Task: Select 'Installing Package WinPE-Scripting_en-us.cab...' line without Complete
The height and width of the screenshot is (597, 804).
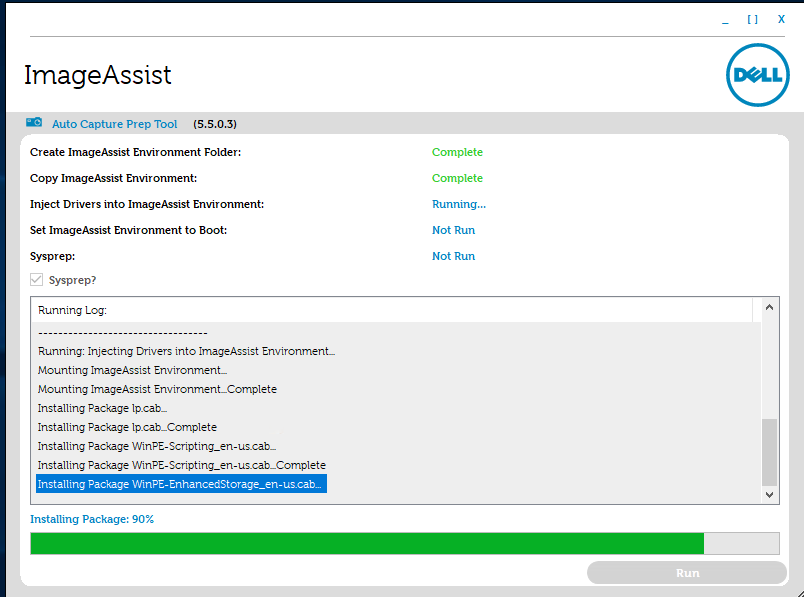Action: [157, 446]
